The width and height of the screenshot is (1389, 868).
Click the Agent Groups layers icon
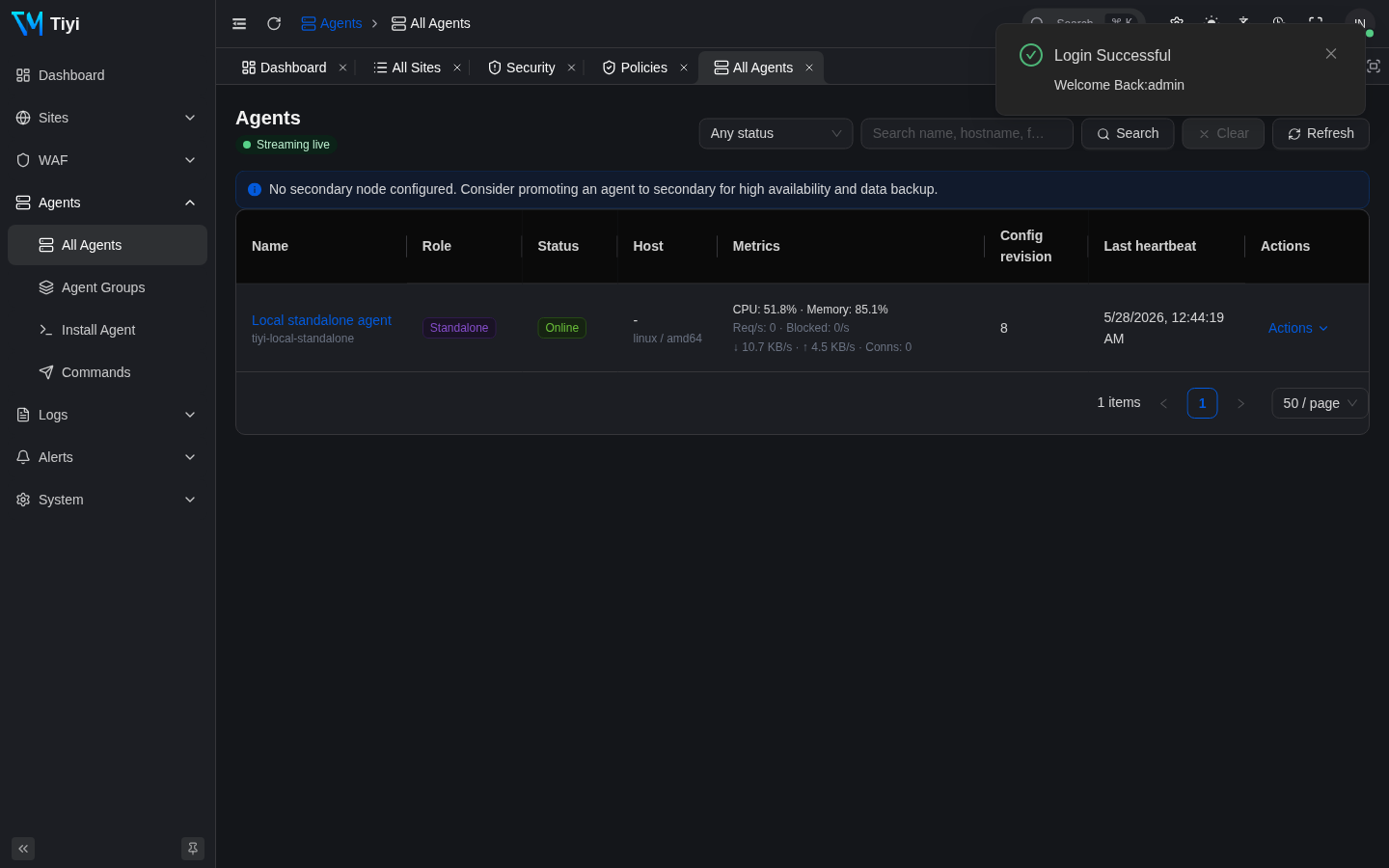tap(46, 287)
